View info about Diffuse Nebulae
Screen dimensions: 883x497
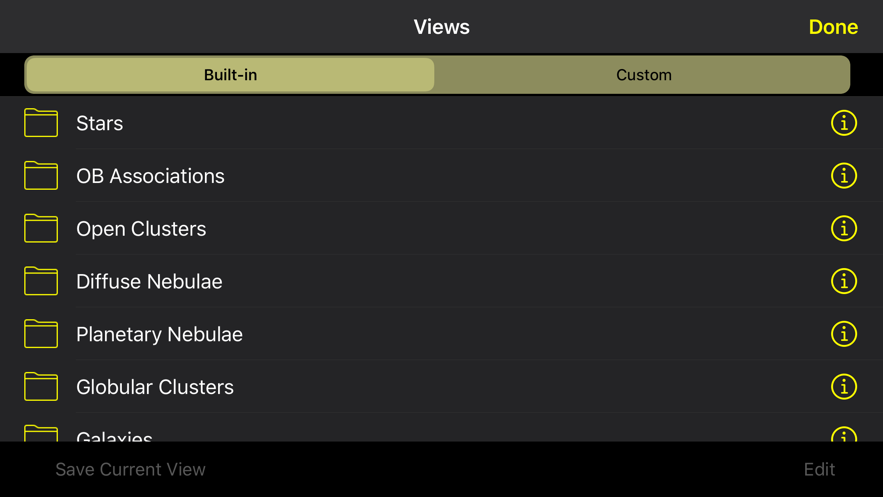tap(844, 281)
